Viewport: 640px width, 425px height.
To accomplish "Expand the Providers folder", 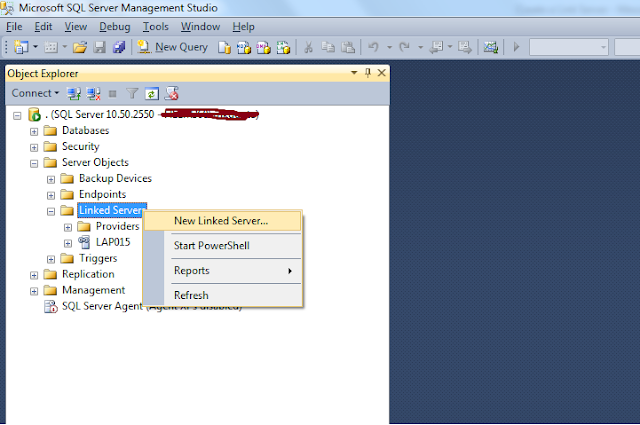I will tap(68, 227).
